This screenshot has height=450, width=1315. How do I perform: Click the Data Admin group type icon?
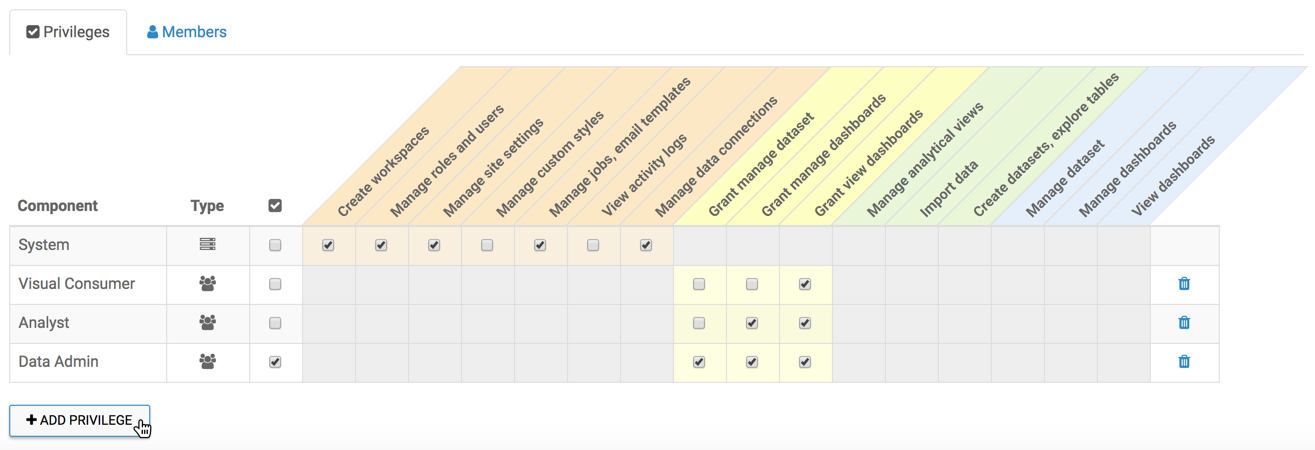tap(207, 362)
